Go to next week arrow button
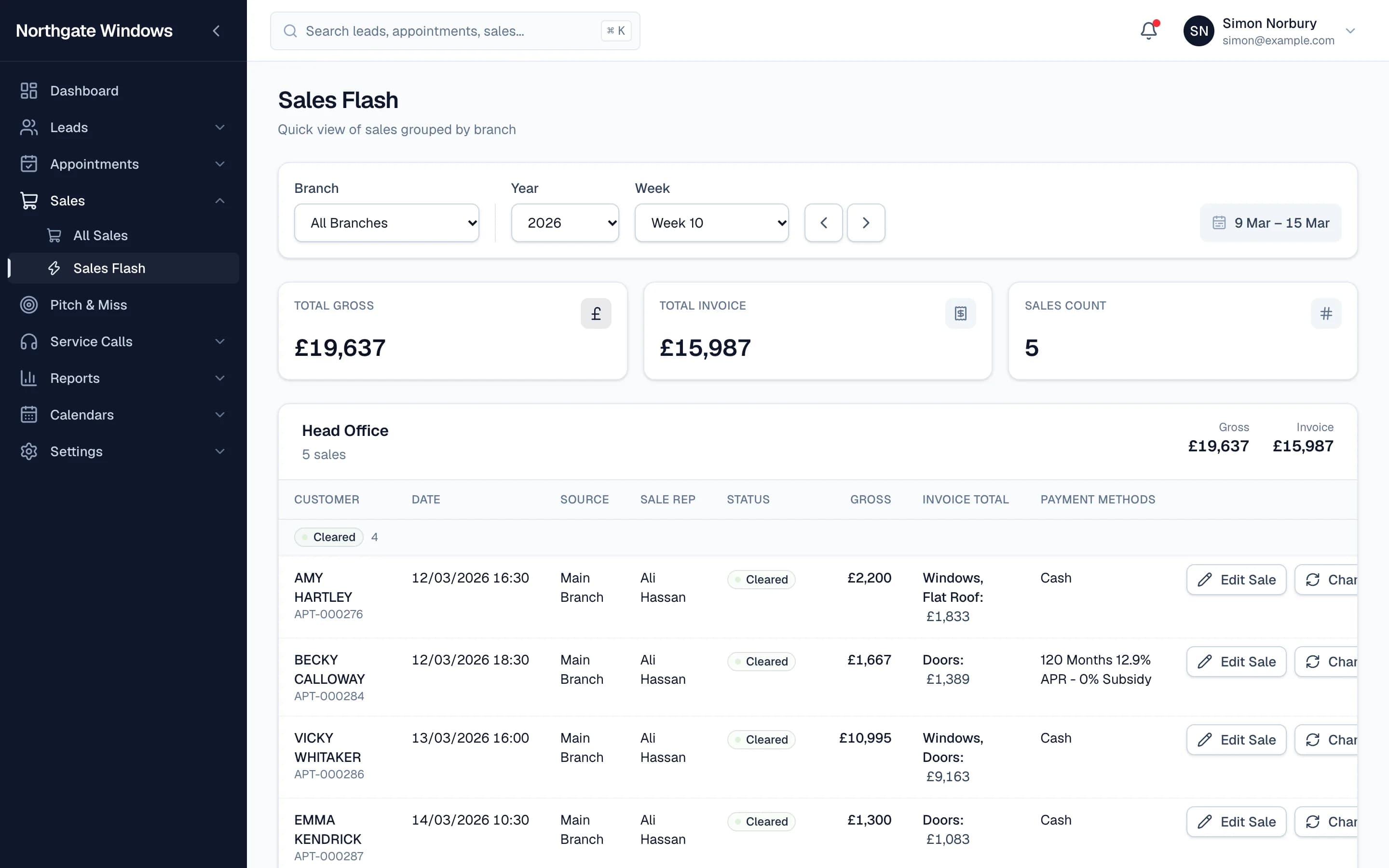This screenshot has width=1389, height=868. coord(866,223)
